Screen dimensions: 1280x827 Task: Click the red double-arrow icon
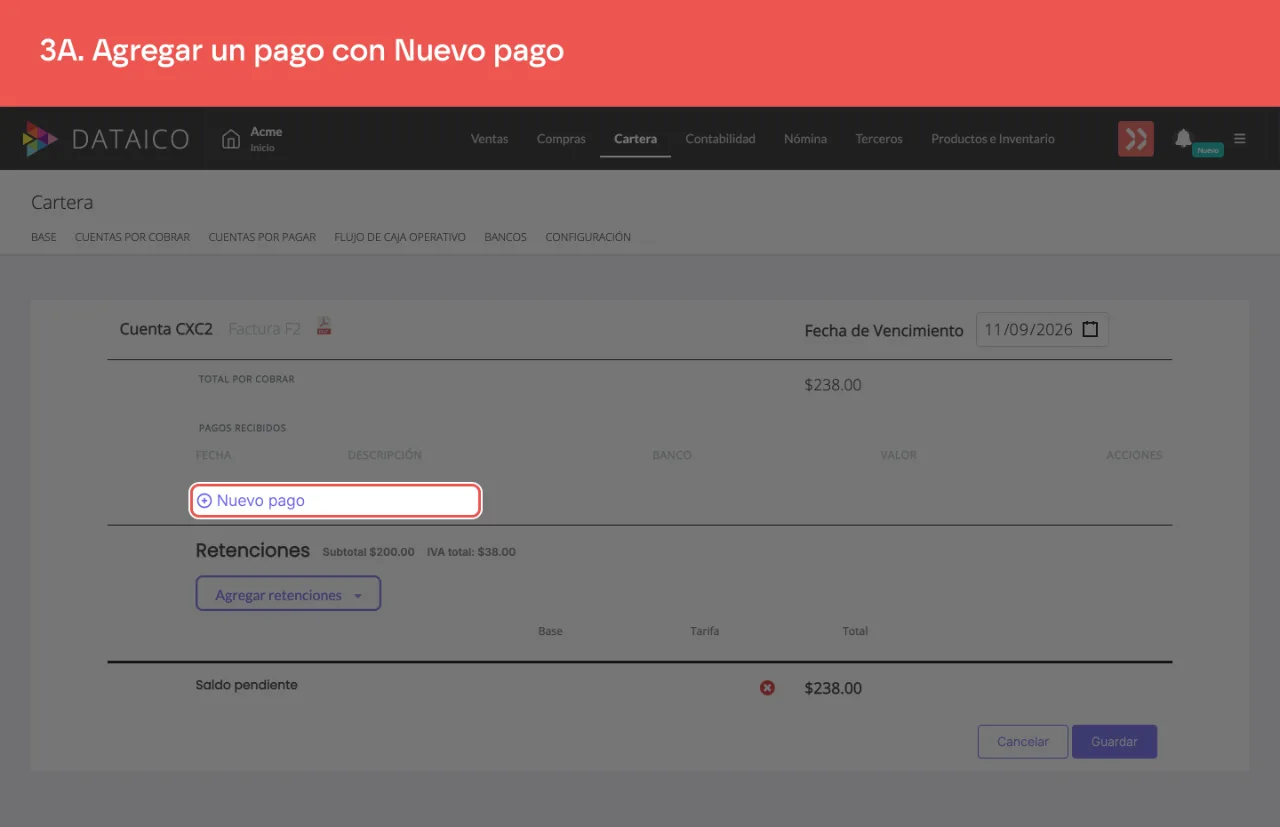click(x=1136, y=139)
